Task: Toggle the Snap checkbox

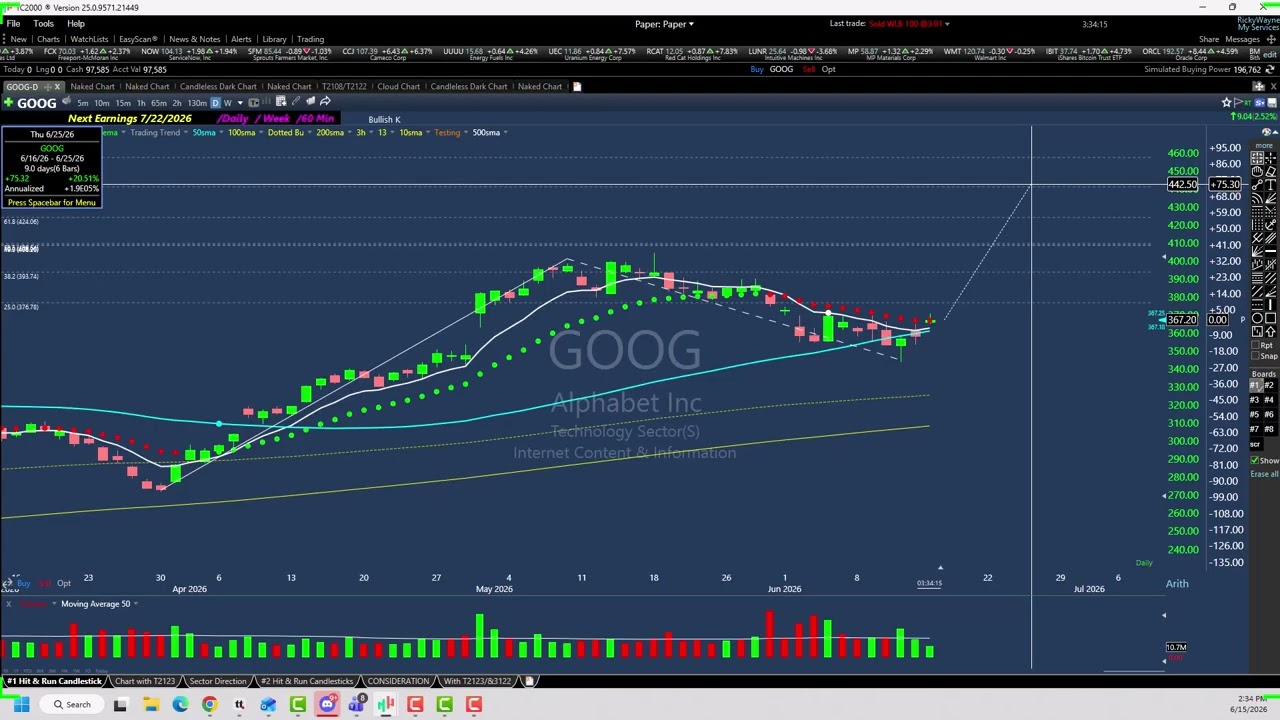Action: pyautogui.click(x=1254, y=356)
